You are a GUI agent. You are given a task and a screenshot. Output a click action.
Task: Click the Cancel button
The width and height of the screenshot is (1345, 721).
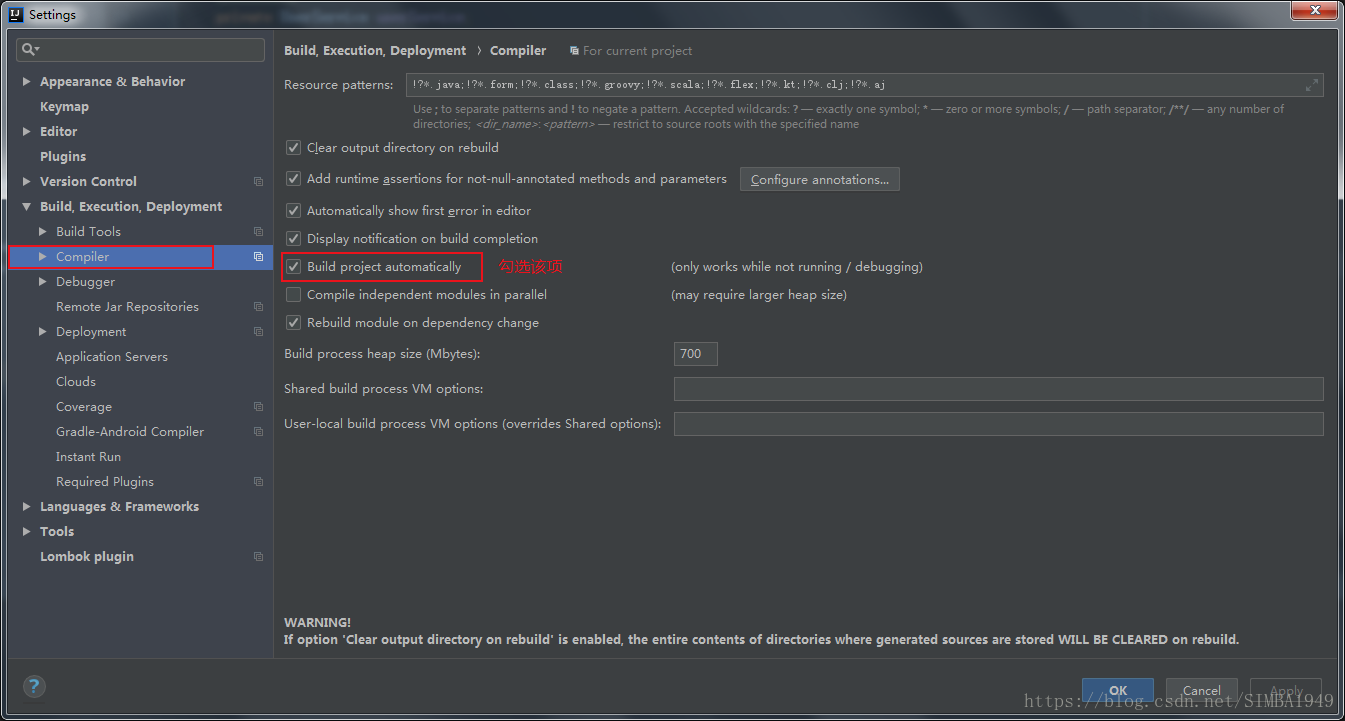point(1202,690)
